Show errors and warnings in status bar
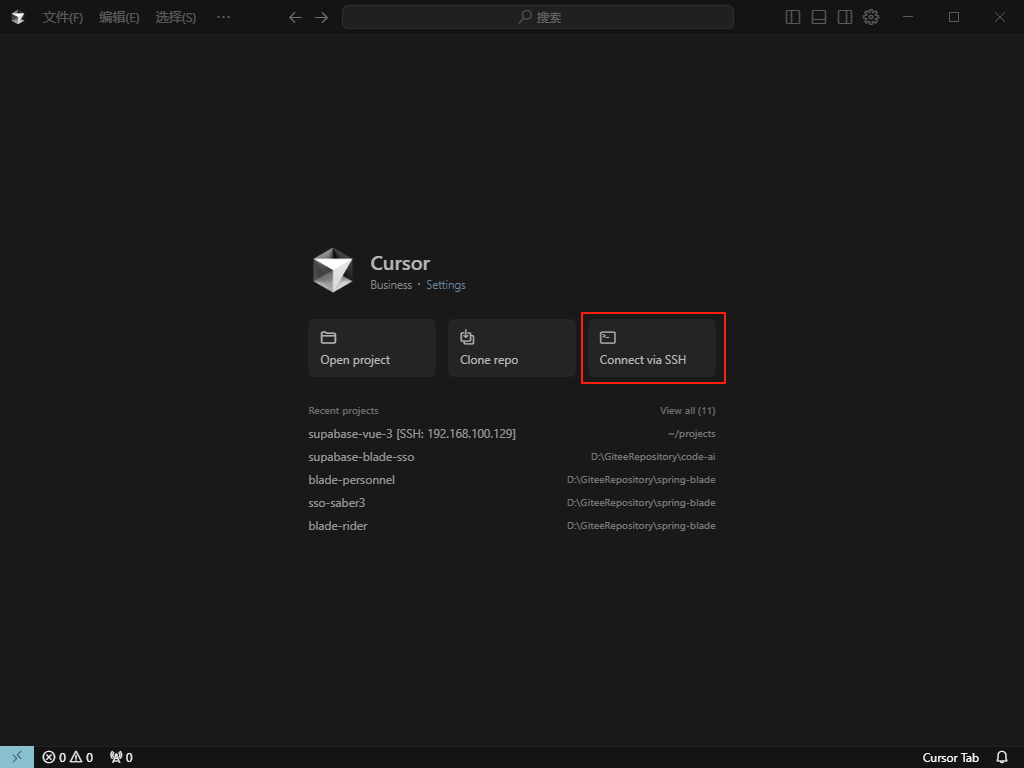This screenshot has width=1024, height=768. (68, 757)
